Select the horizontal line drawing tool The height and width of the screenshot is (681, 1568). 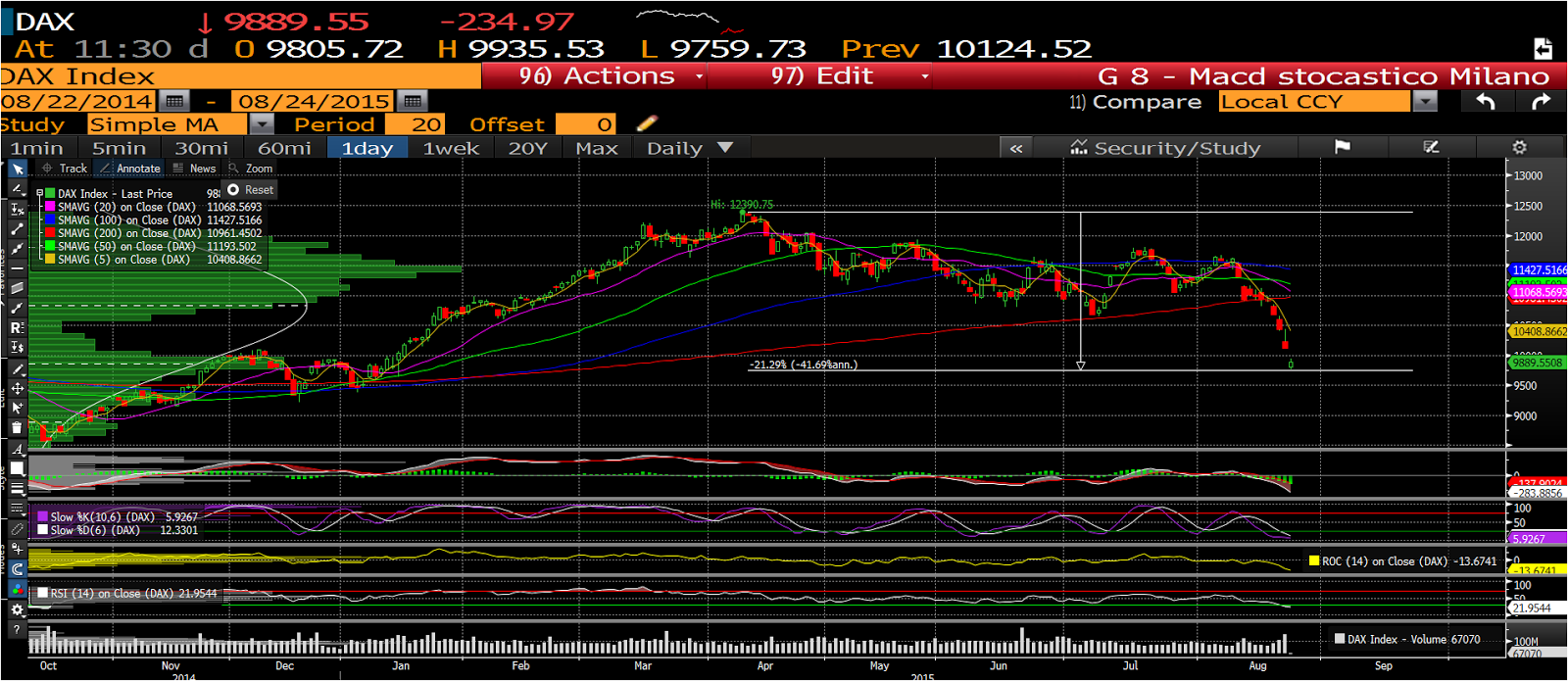(17, 268)
